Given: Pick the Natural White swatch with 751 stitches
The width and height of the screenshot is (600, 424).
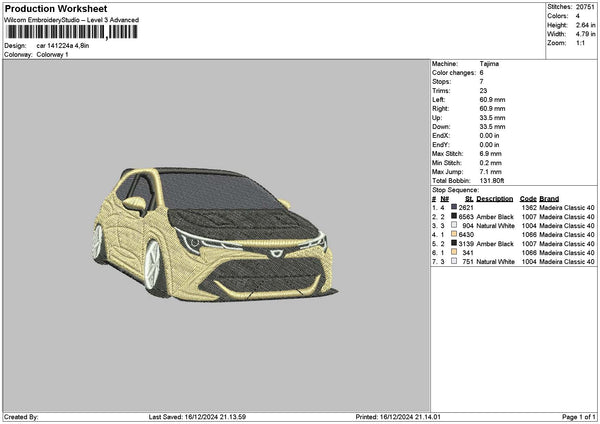Looking at the screenshot, I should click(455, 261).
